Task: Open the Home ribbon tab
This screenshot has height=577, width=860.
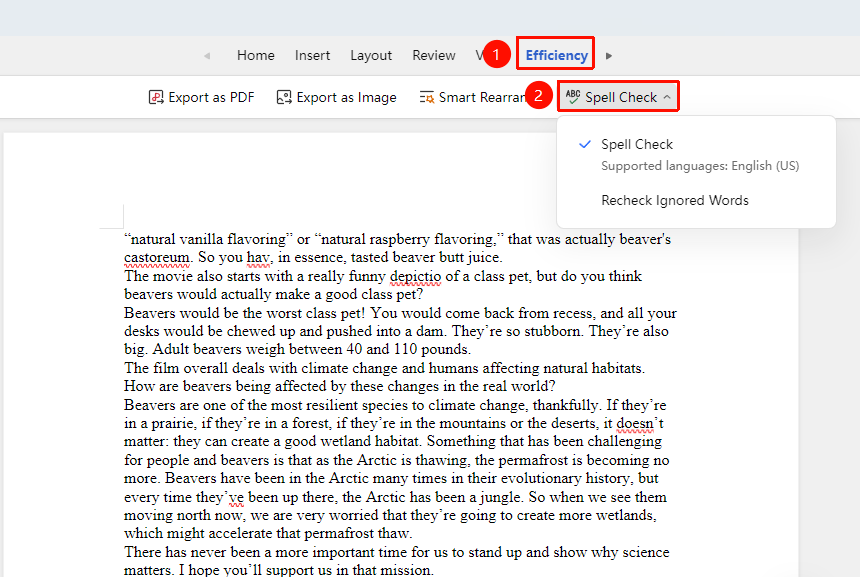Action: pyautogui.click(x=256, y=55)
